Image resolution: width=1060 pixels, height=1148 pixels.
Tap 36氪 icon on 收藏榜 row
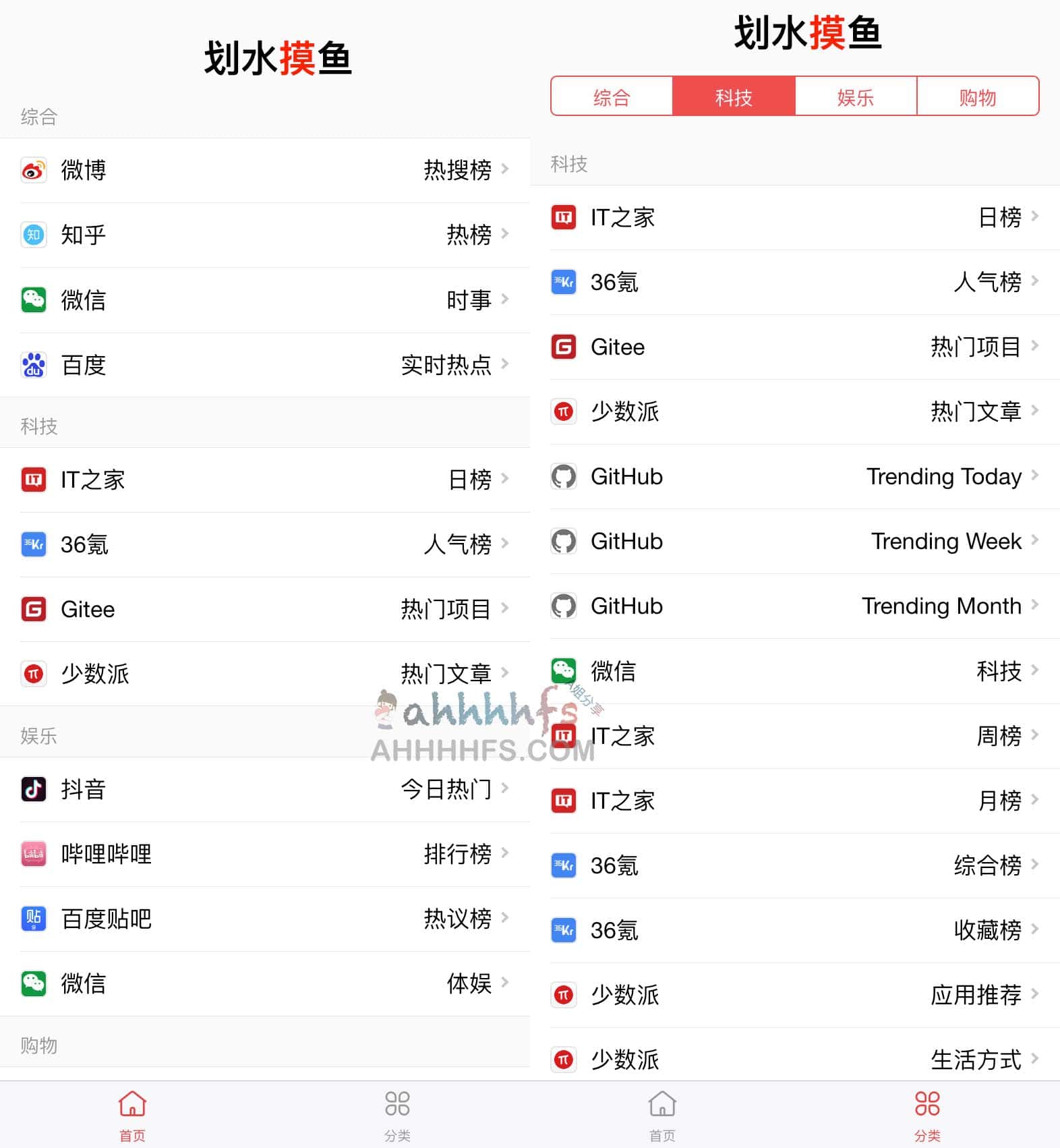tap(564, 930)
